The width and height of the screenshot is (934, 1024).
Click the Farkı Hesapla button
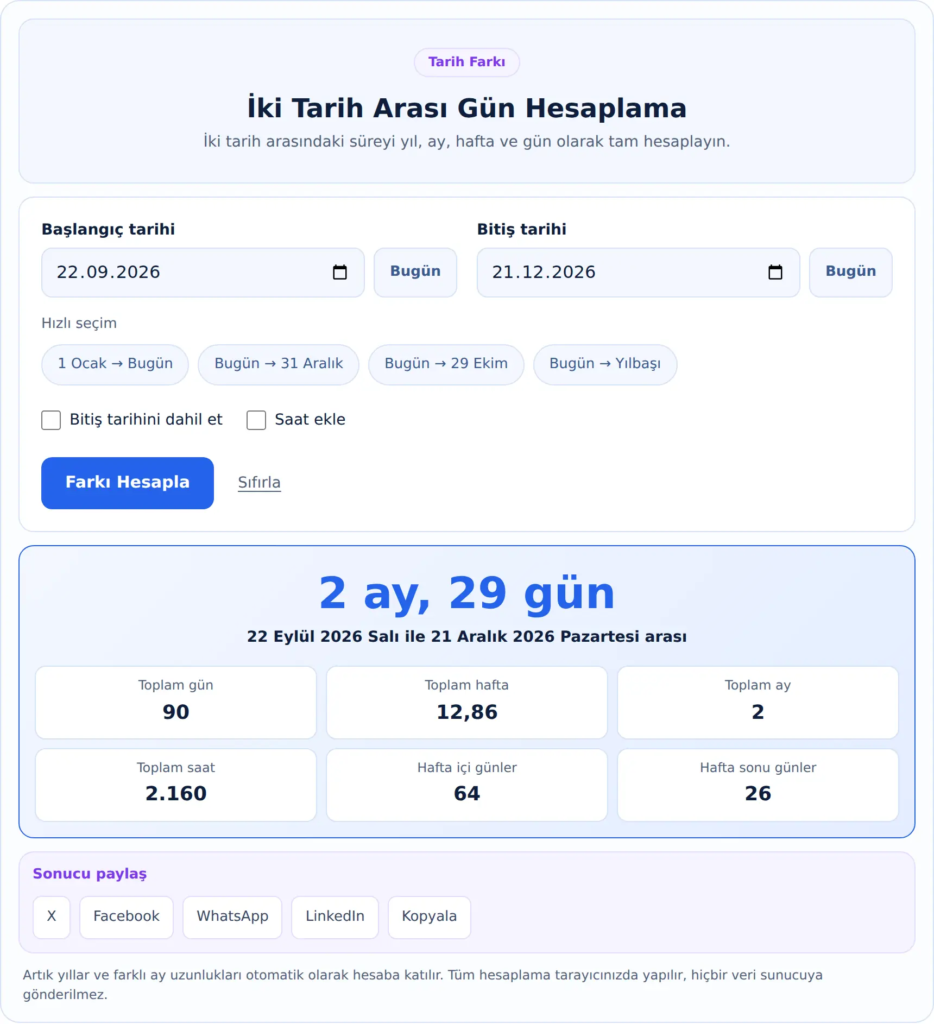[127, 483]
